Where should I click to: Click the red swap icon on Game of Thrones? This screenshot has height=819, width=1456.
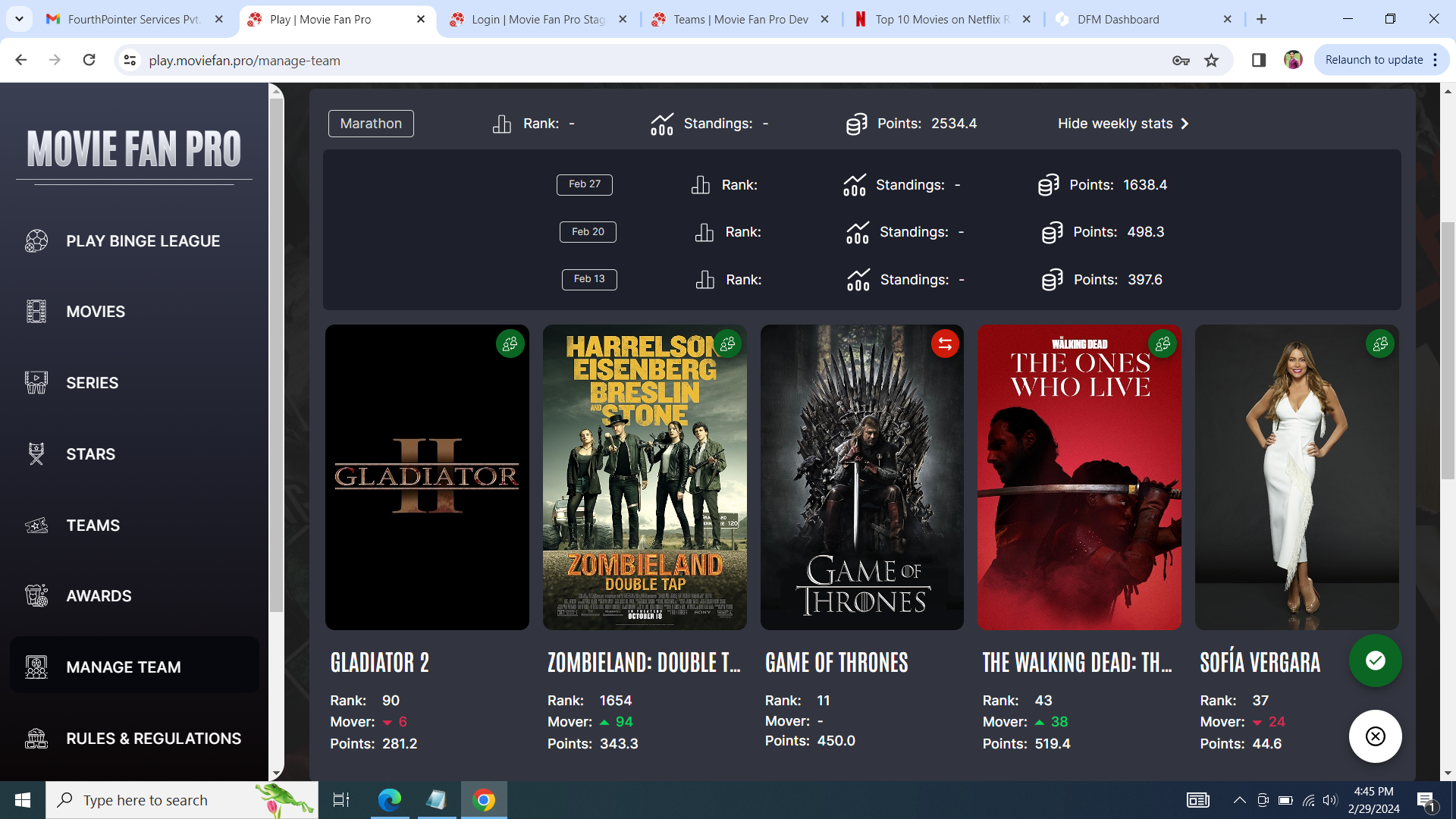click(945, 344)
